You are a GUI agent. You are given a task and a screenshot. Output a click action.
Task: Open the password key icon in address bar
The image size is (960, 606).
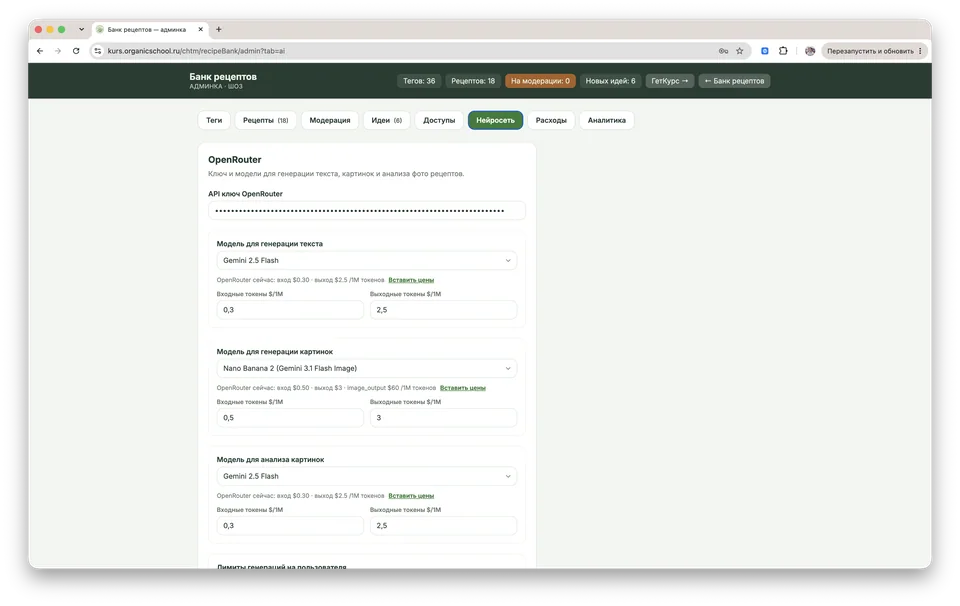723,51
